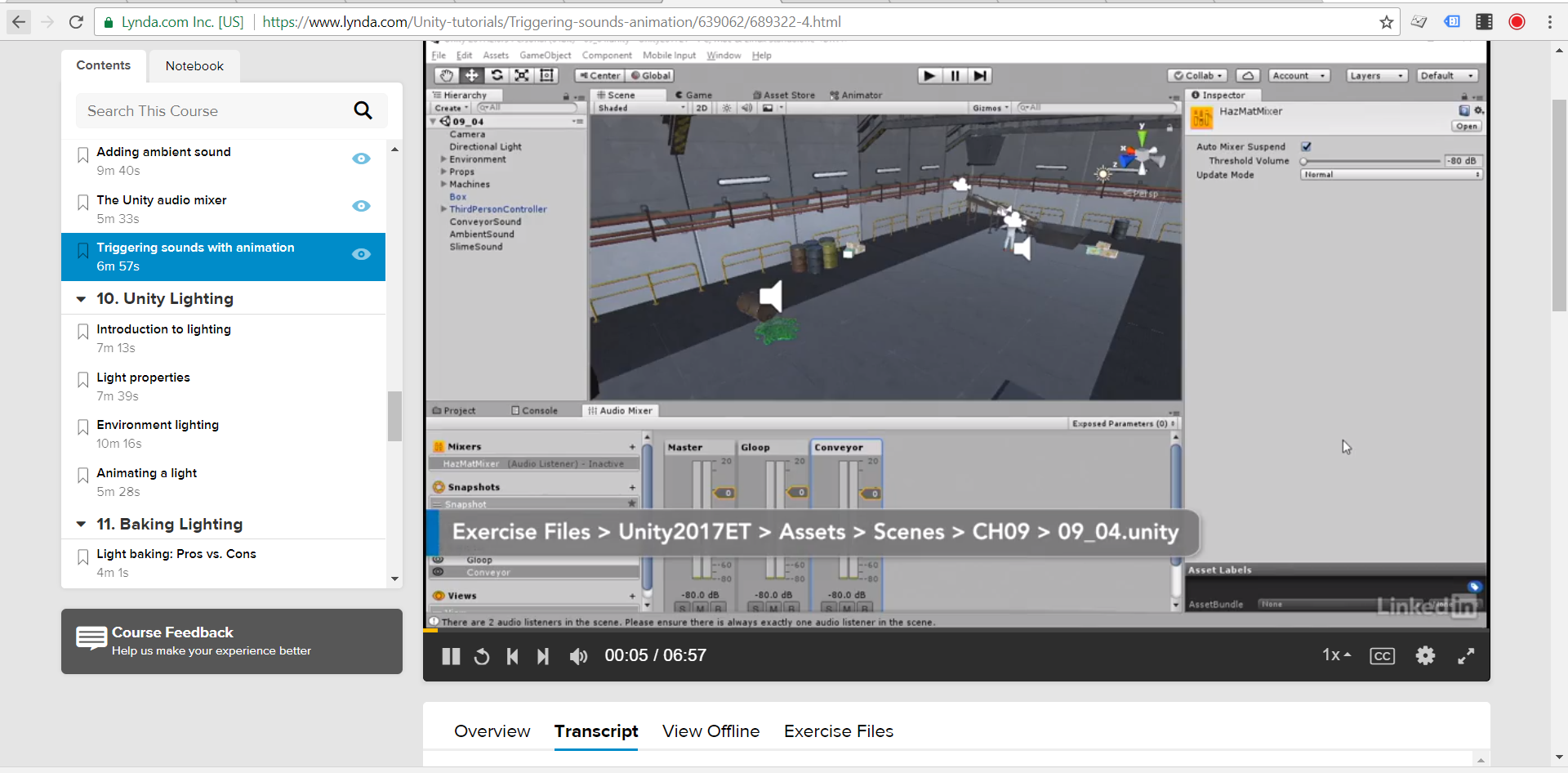
Task: Select Unity's Rect tool
Action: coord(547,75)
